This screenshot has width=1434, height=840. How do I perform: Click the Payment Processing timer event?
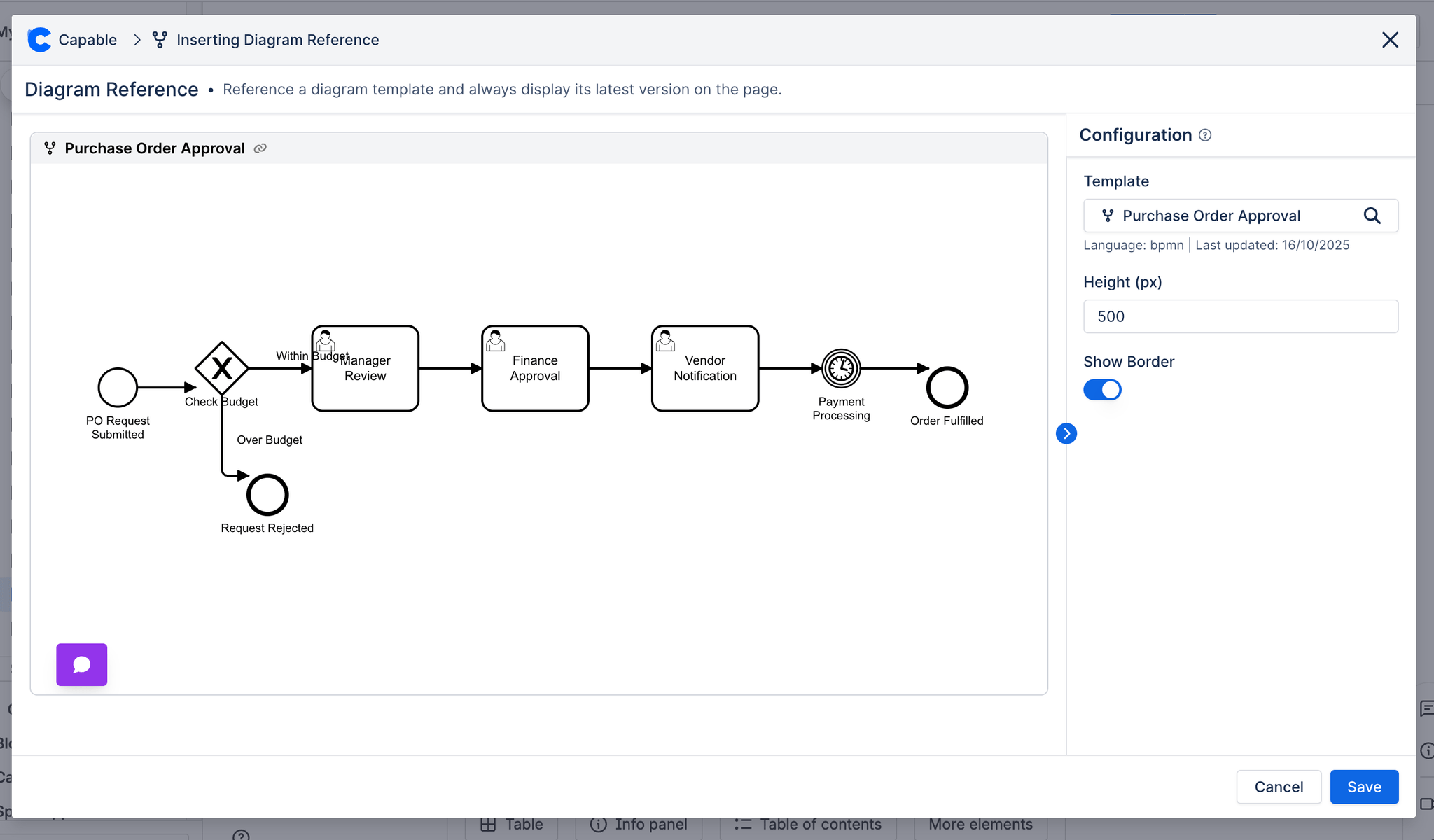point(841,368)
